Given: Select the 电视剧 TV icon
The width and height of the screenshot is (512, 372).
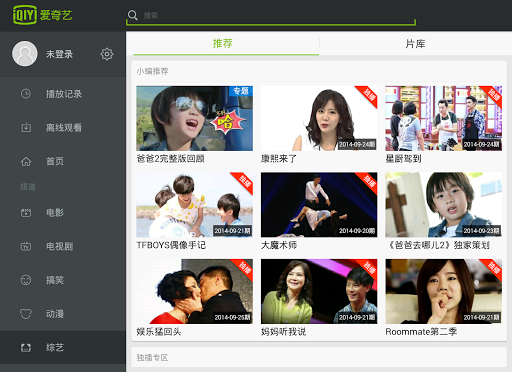Looking at the screenshot, I should [x=26, y=246].
